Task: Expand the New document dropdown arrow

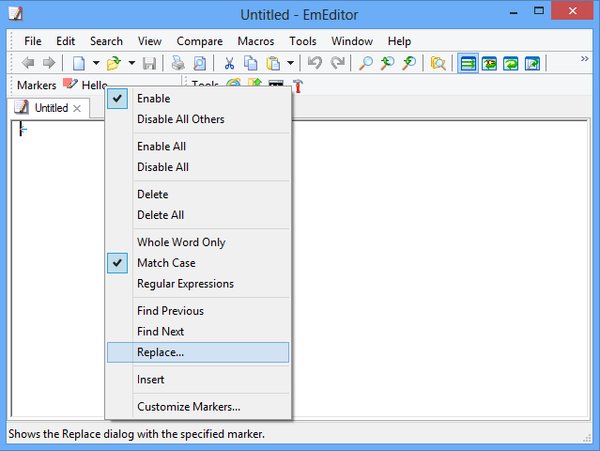Action: point(96,63)
